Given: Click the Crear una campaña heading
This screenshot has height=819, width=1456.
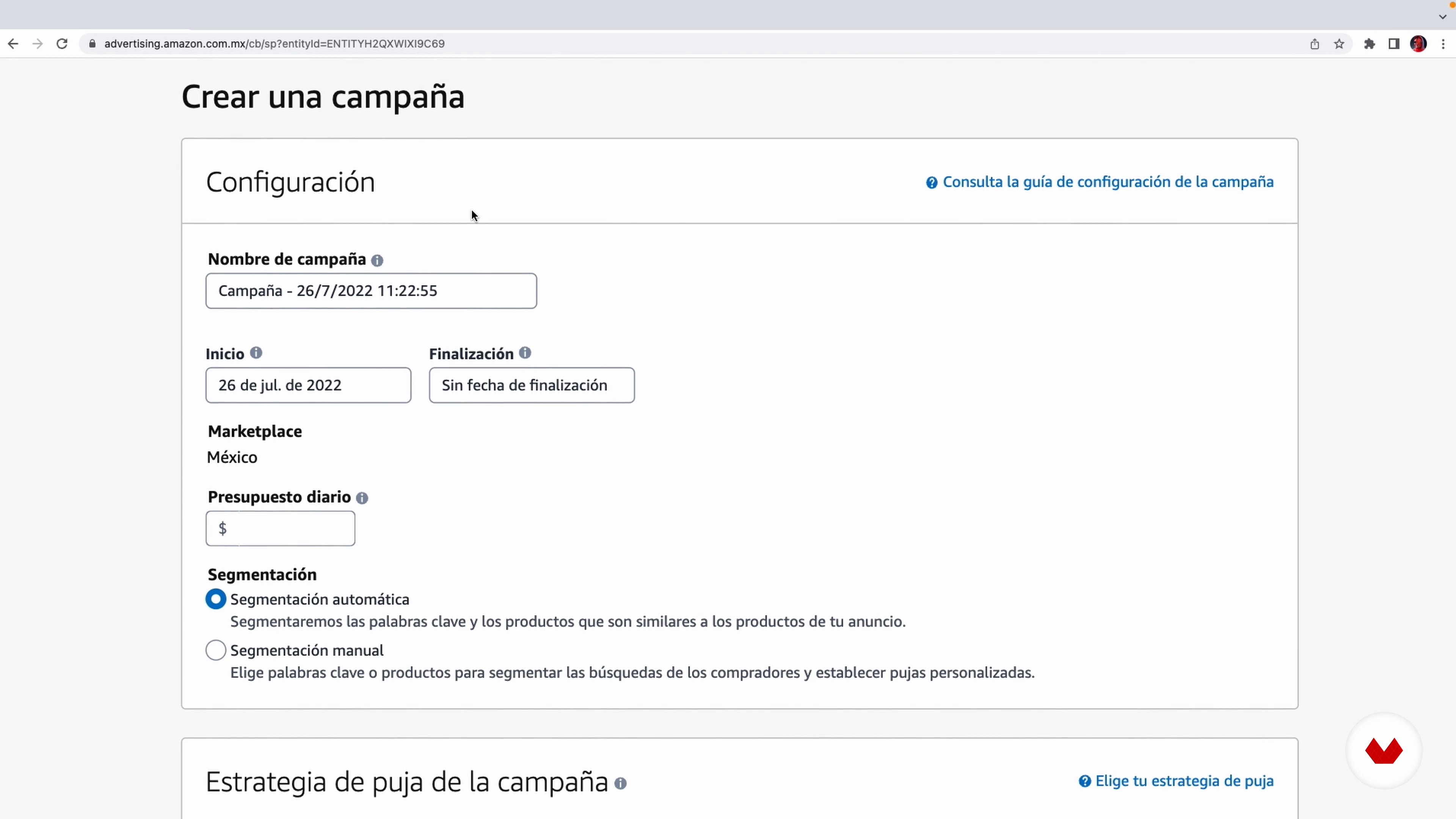Looking at the screenshot, I should 323,97.
